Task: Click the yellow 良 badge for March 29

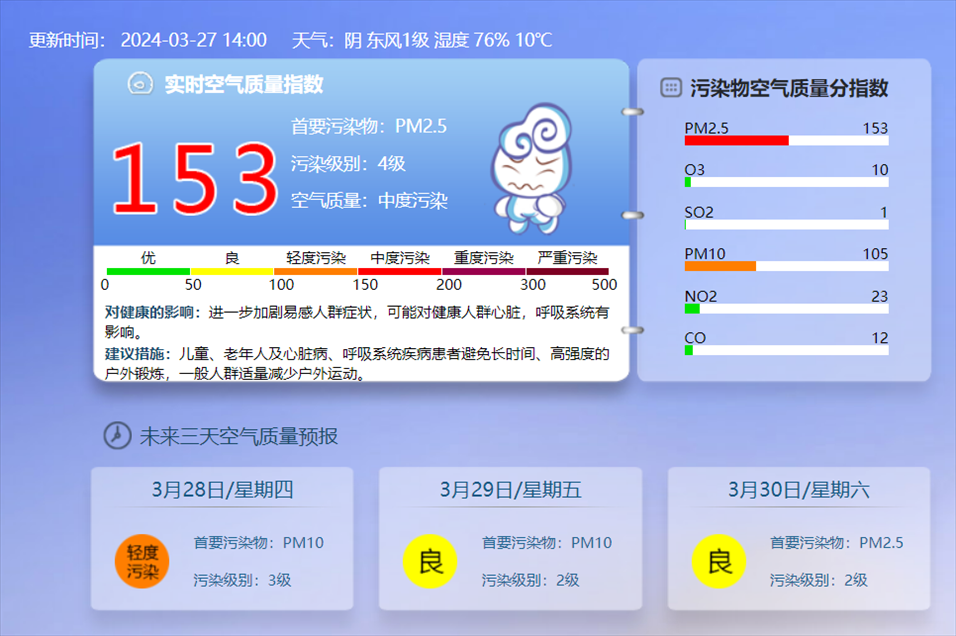Action: 430,561
